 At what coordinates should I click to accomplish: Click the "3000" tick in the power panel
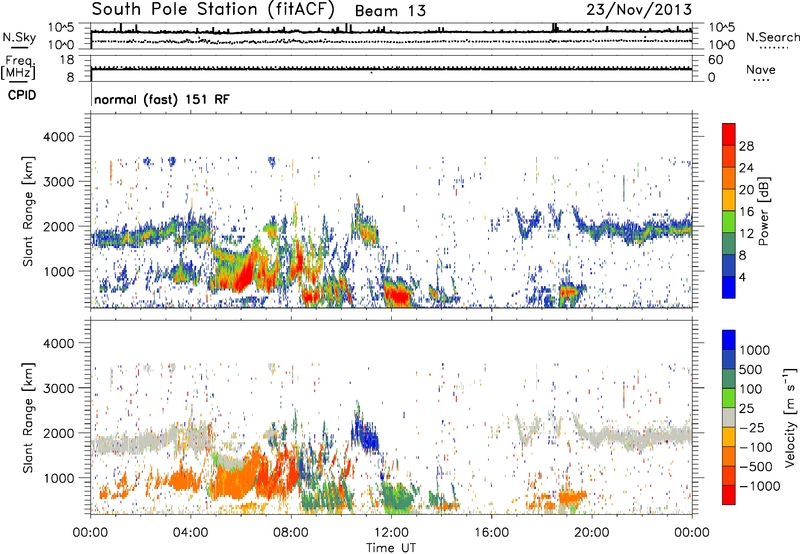tap(58, 182)
